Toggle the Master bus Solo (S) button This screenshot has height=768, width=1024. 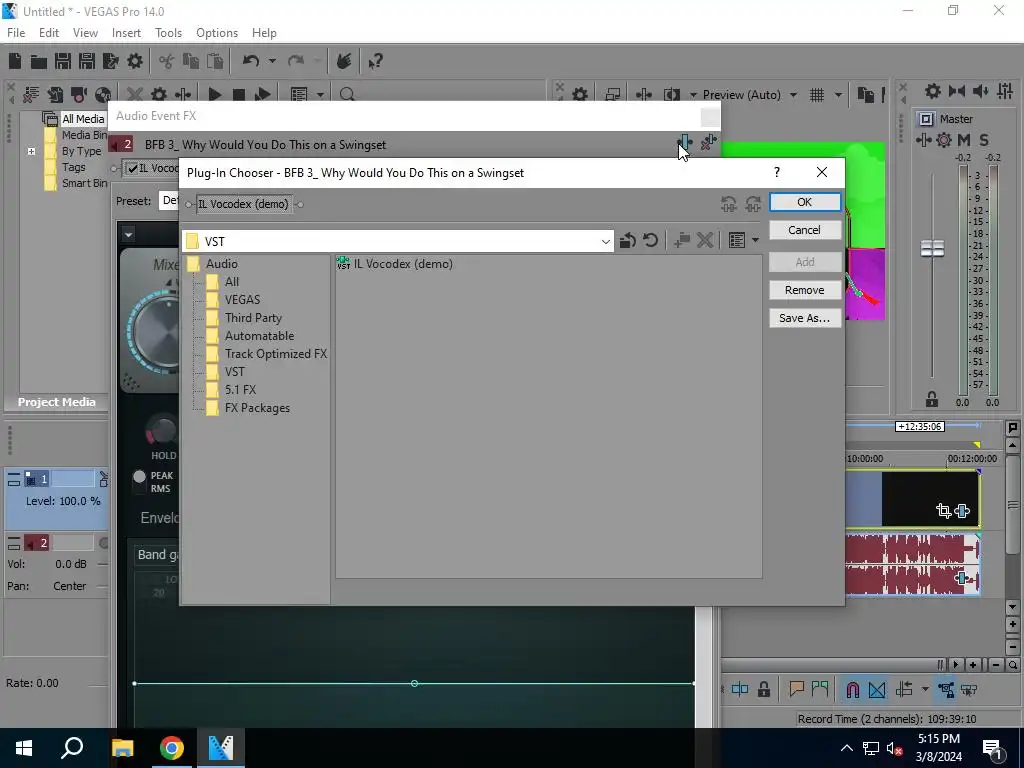[984, 140]
